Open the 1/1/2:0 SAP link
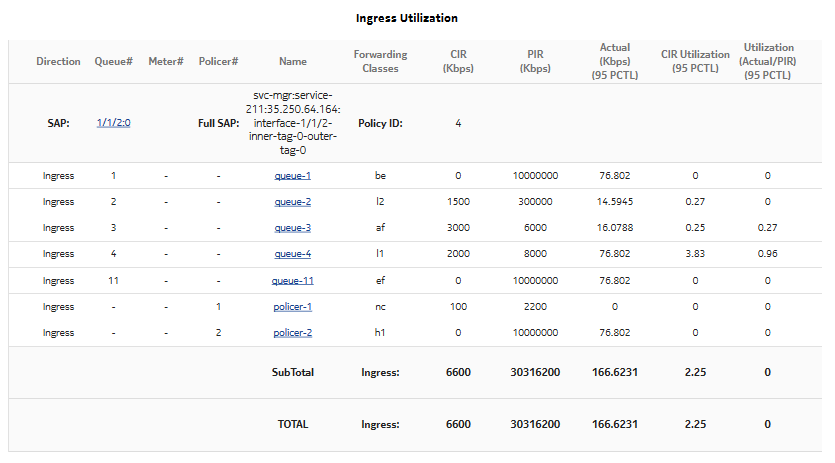The height and width of the screenshot is (463, 835). coord(113,124)
